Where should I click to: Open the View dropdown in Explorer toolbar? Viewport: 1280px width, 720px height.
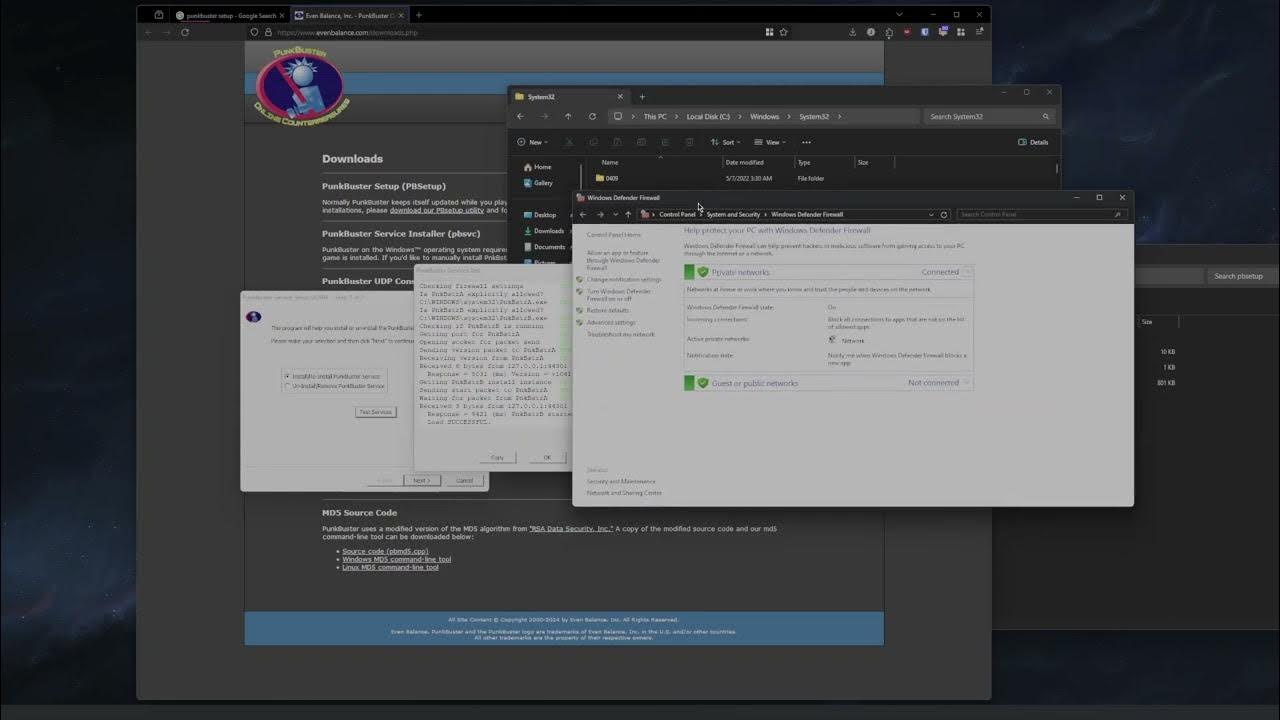pos(770,142)
